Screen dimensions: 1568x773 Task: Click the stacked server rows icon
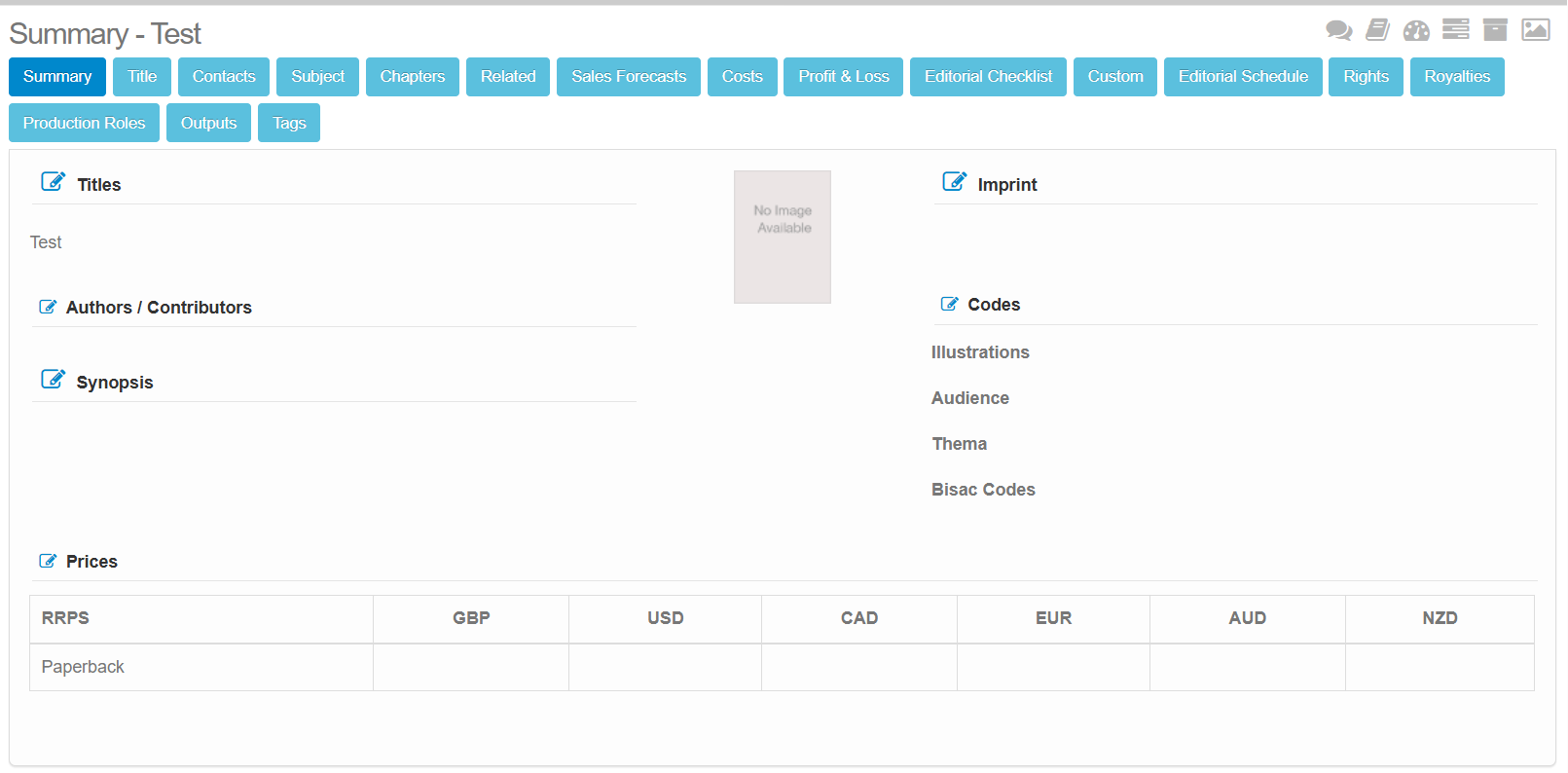[x=1455, y=30]
